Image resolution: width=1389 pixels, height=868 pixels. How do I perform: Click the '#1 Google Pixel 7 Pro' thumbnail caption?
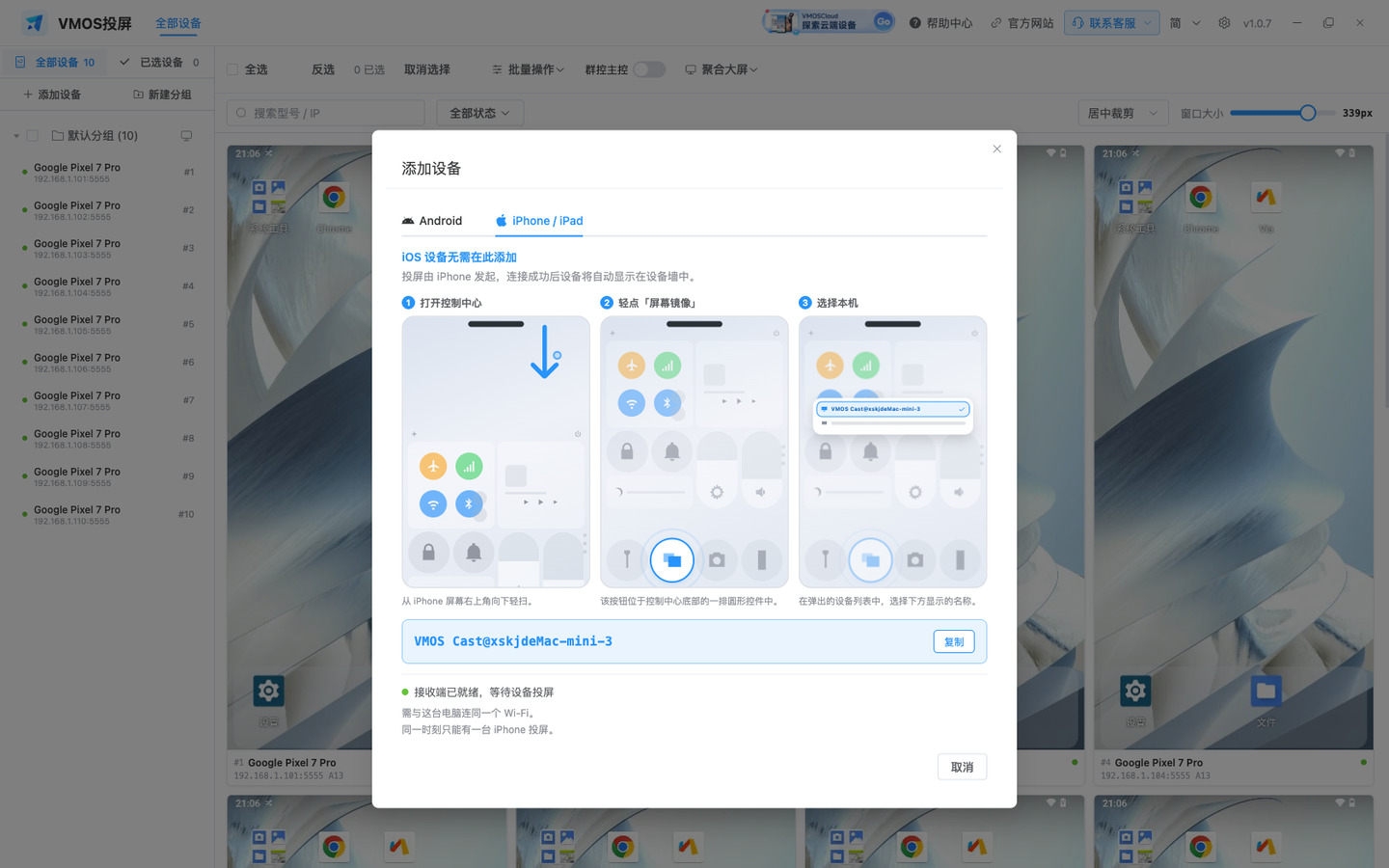(286, 762)
